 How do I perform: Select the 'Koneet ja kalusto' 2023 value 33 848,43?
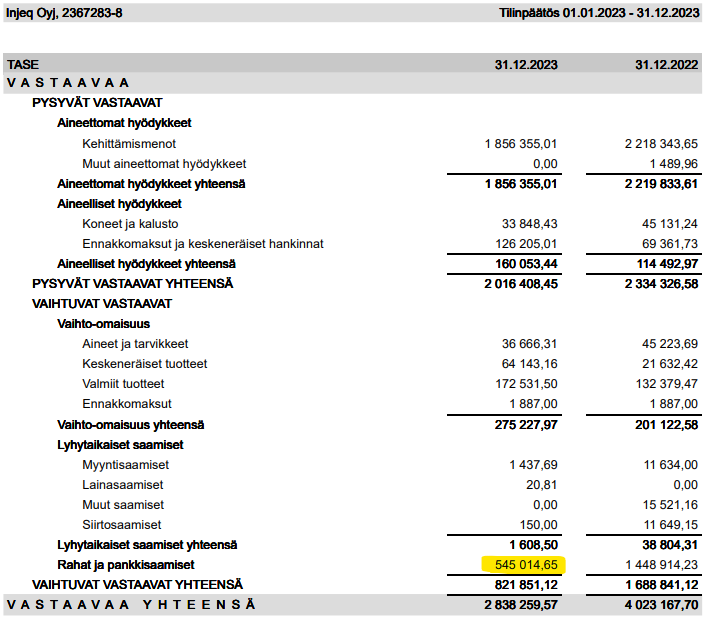(529, 224)
